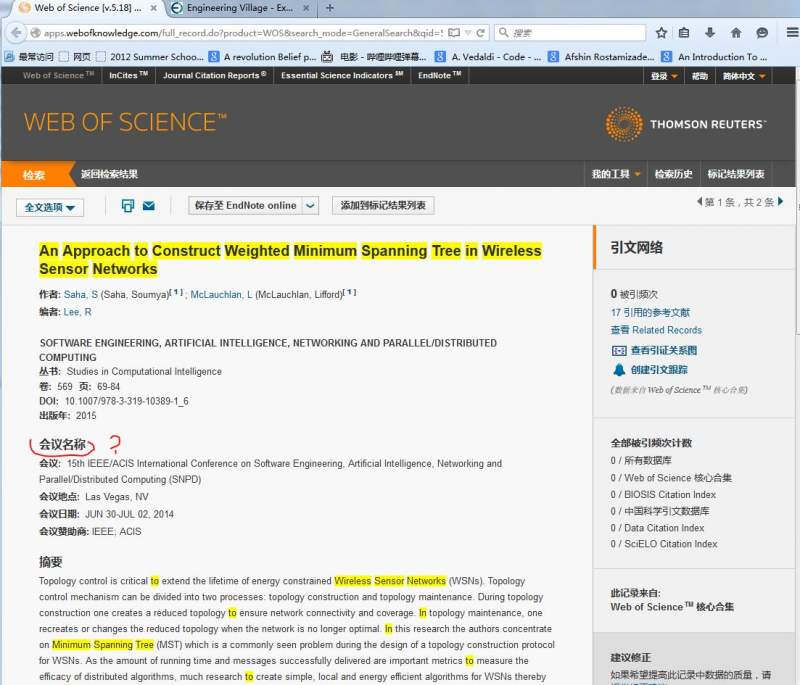Screen dimensions: 800x685
Task: Click the email record envelope icon
Action: click(x=148, y=206)
